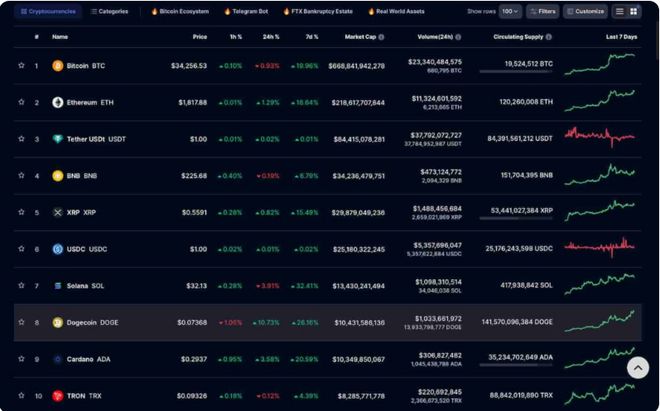Sort by Volume(24h) column header

pyautogui.click(x=435, y=37)
